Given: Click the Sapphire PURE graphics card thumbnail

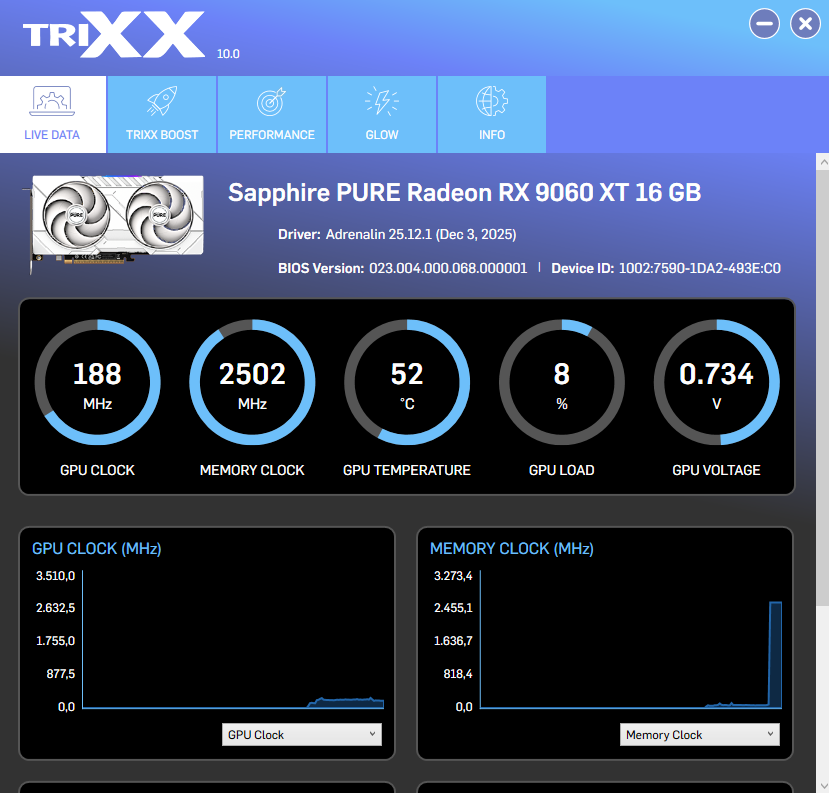Looking at the screenshot, I should [x=114, y=224].
